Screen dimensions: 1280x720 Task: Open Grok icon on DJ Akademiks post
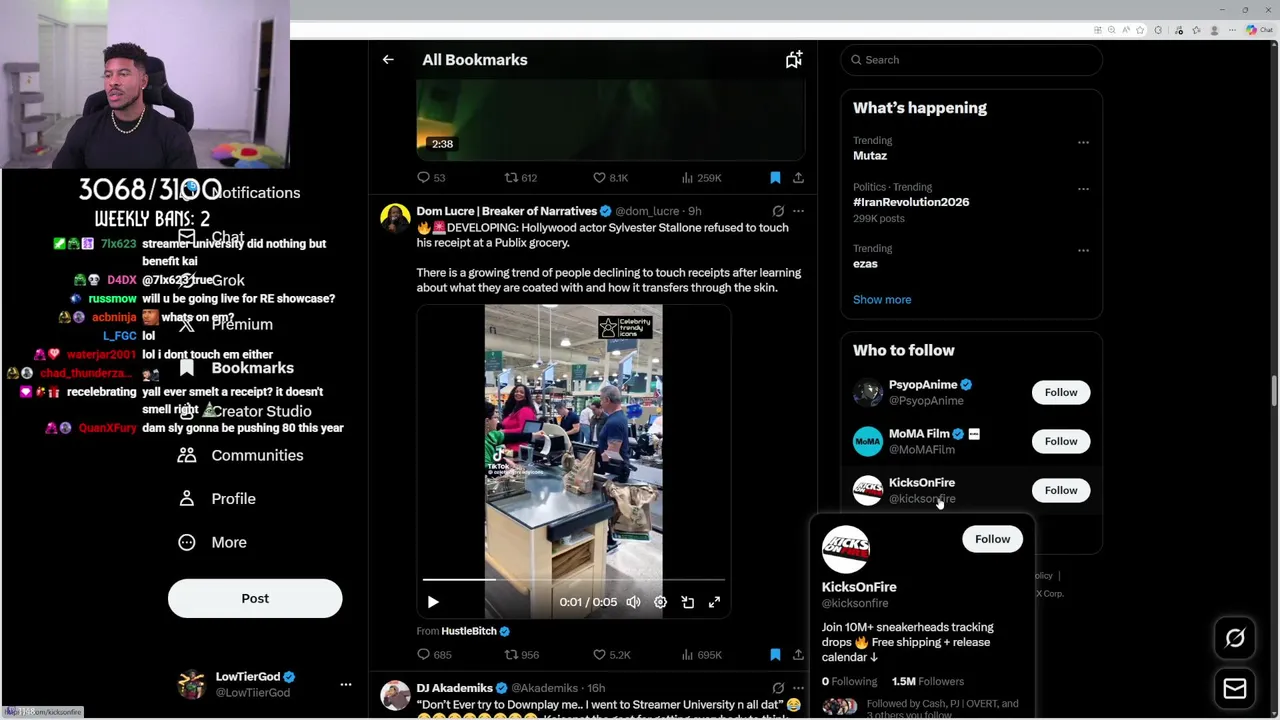[x=778, y=688]
